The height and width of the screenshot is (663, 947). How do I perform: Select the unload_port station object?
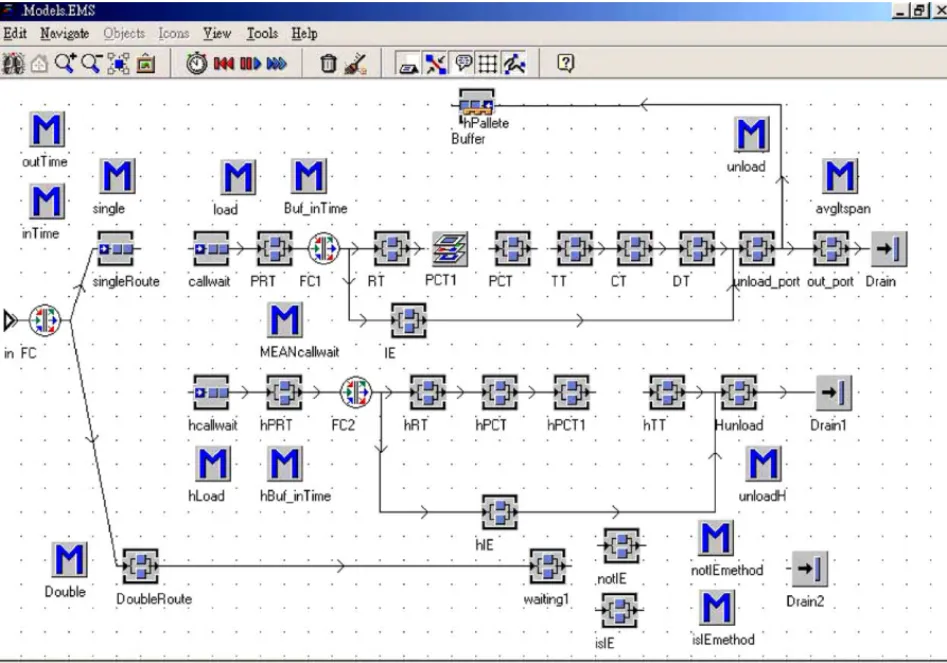756,248
